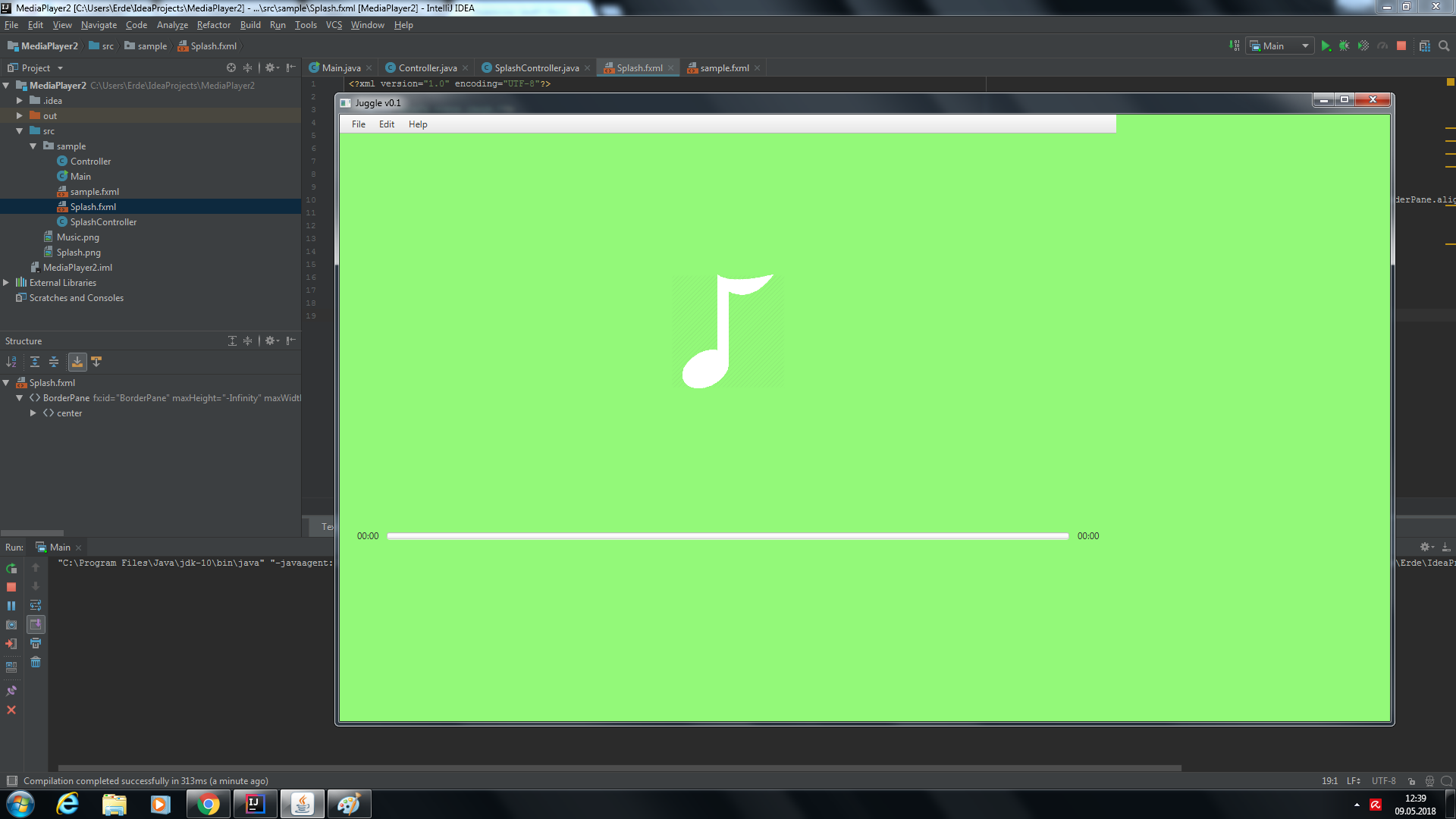Click the media playback progress slider
Screen dimensions: 1456x819
coord(727,536)
